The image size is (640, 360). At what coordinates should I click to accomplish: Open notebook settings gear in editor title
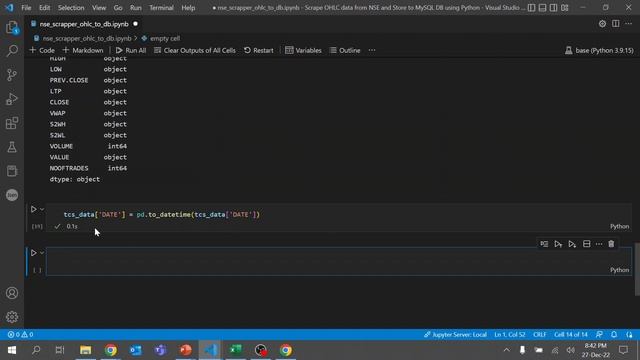pos(602,24)
